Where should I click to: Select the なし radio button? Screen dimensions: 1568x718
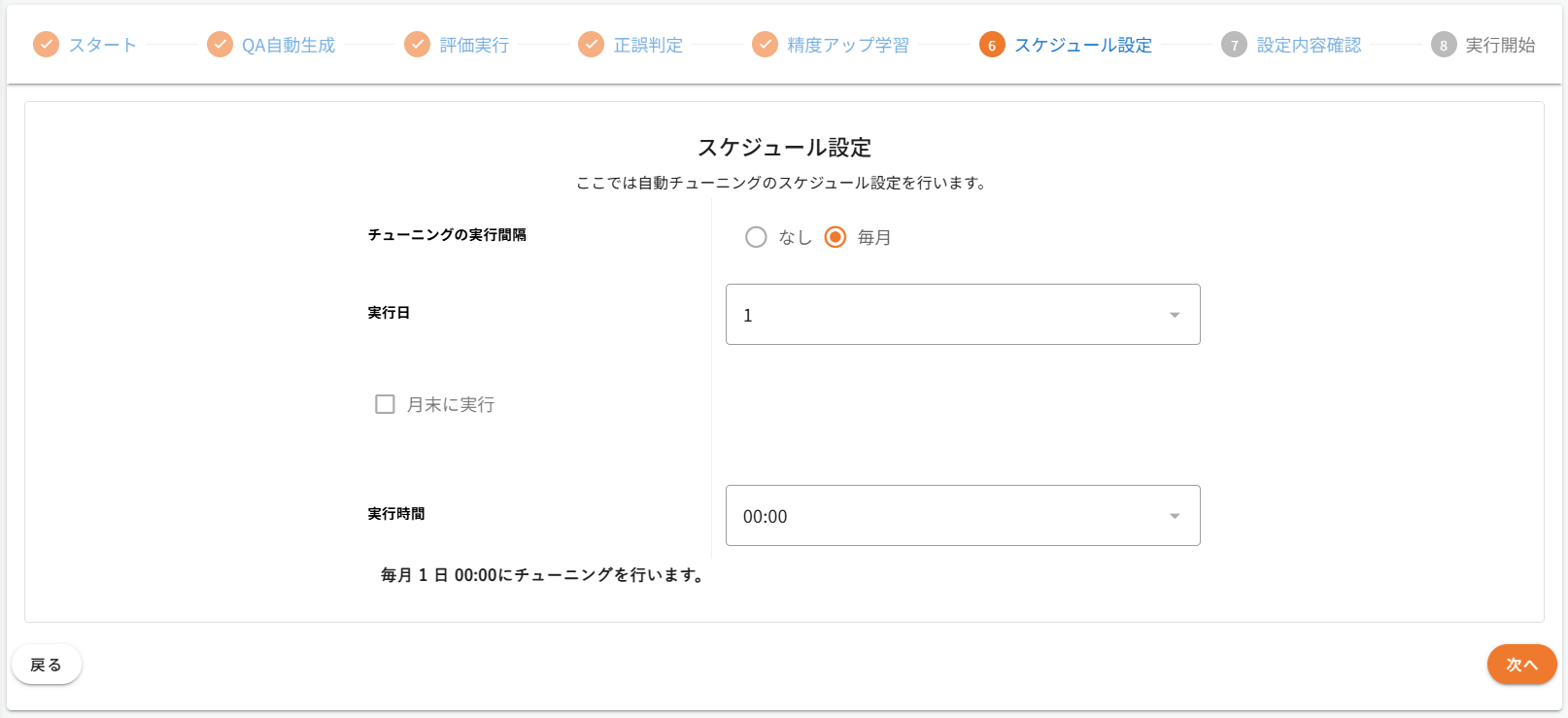point(756,237)
